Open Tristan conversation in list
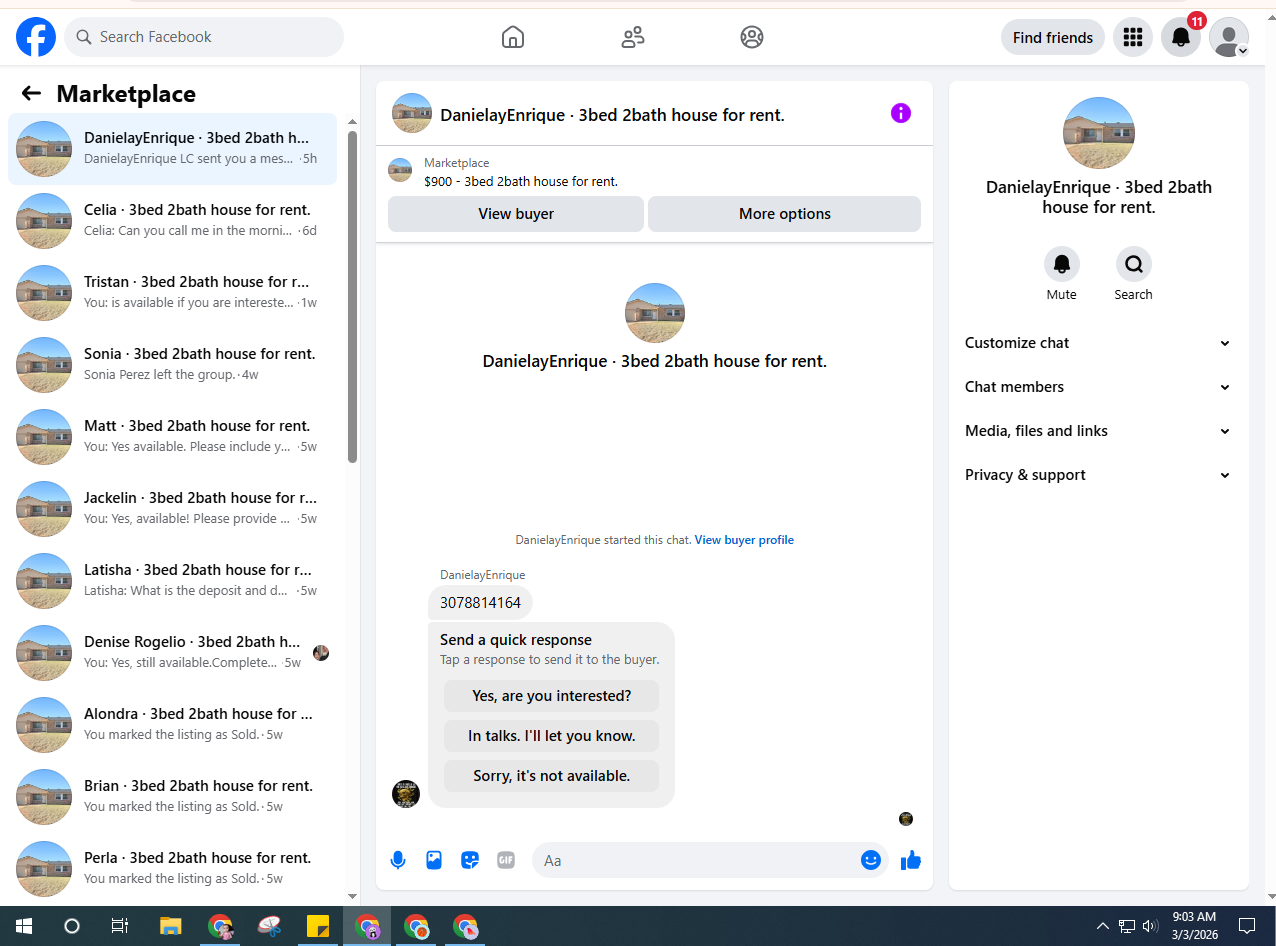 point(173,292)
